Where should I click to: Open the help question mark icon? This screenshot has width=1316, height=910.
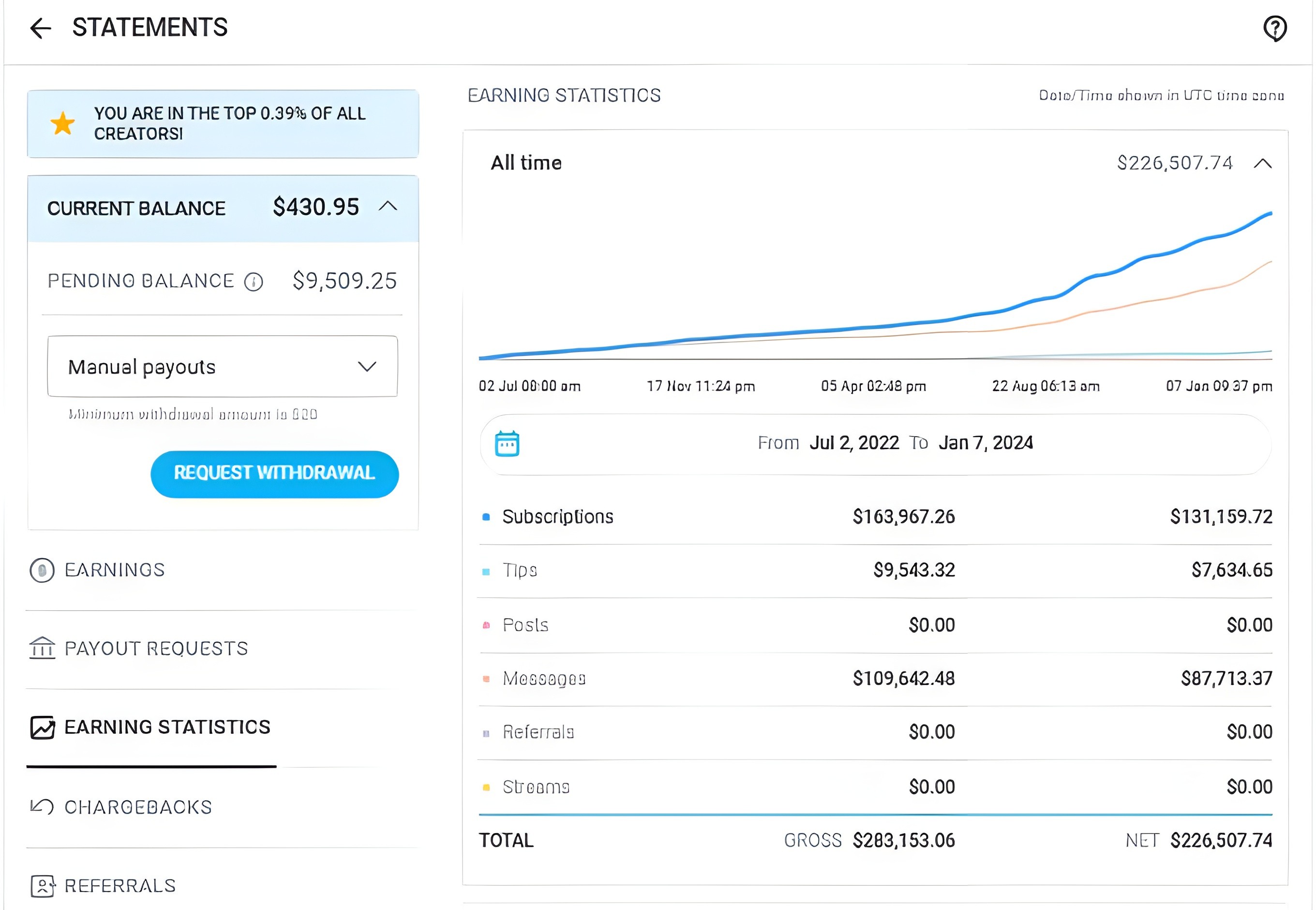coord(1274,28)
